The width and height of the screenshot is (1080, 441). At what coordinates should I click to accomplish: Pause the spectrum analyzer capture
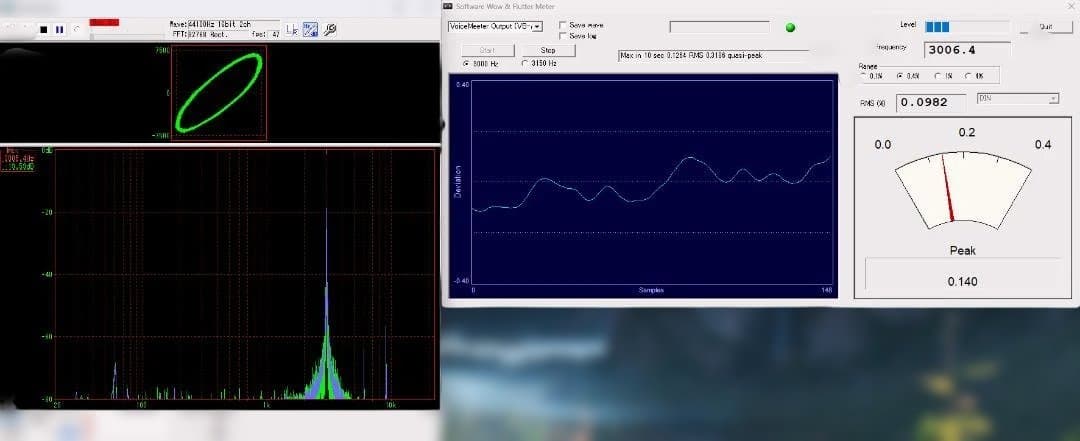[59, 30]
